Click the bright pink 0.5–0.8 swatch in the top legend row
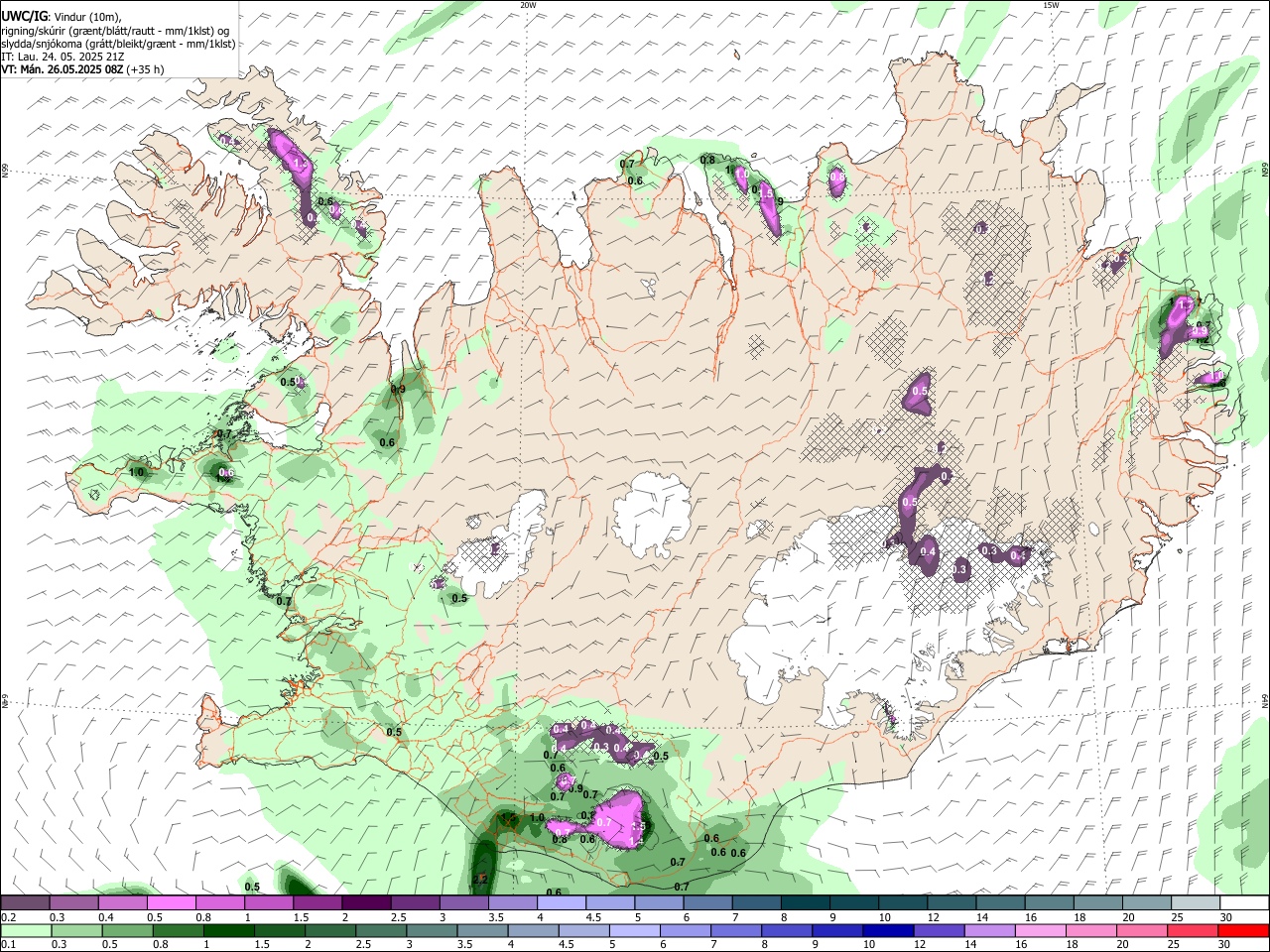Image resolution: width=1270 pixels, height=952 pixels. point(171,903)
